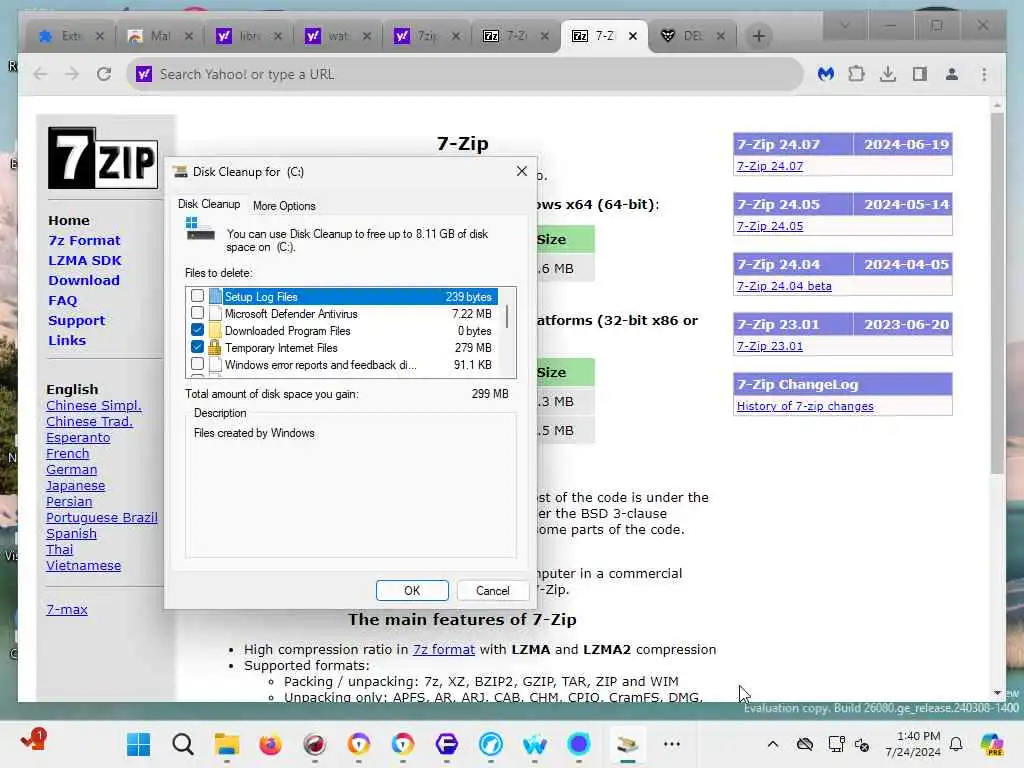The image size is (1024, 768).
Task: Switch to the last tab starting with DE
Action: pyautogui.click(x=692, y=36)
